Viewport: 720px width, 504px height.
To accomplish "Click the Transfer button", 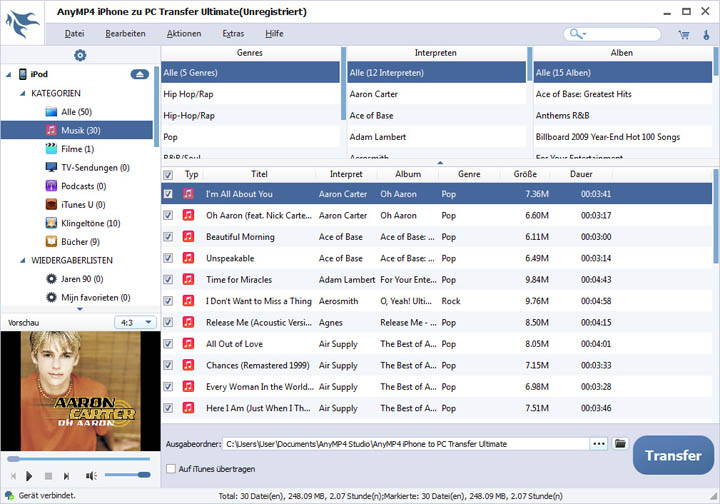I will [673, 455].
